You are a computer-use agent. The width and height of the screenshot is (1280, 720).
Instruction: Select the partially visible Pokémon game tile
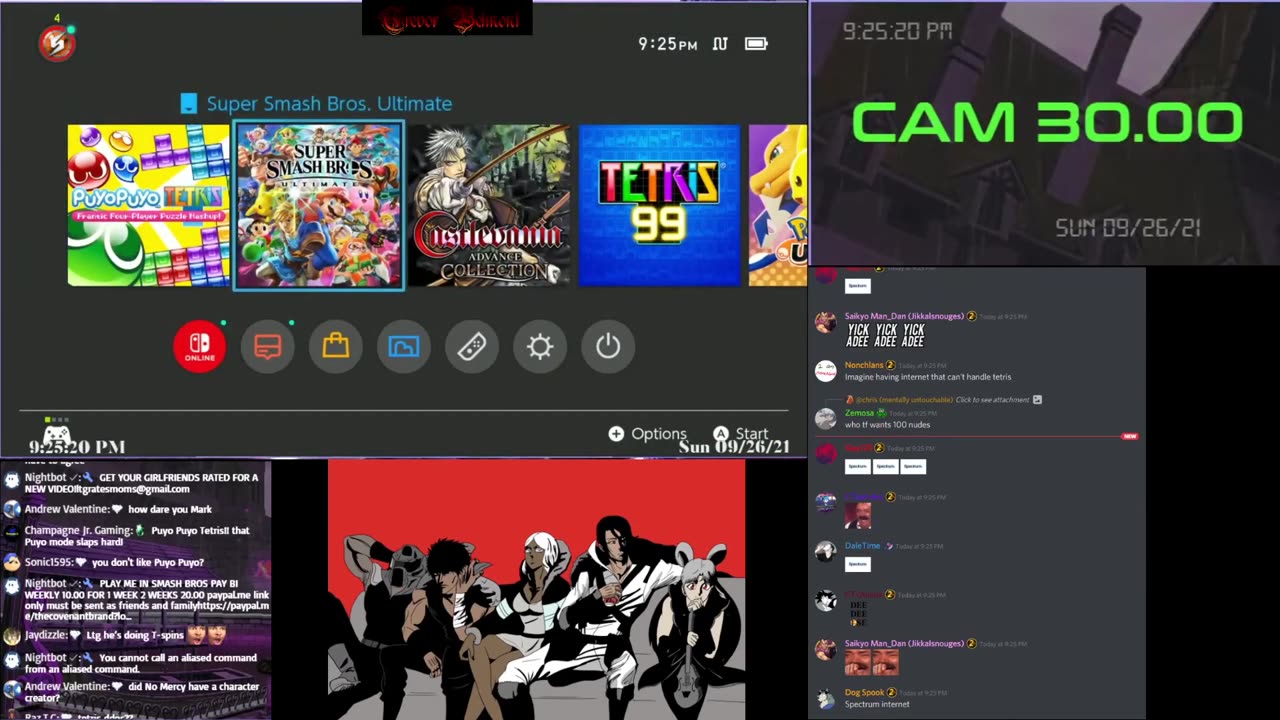tap(778, 205)
